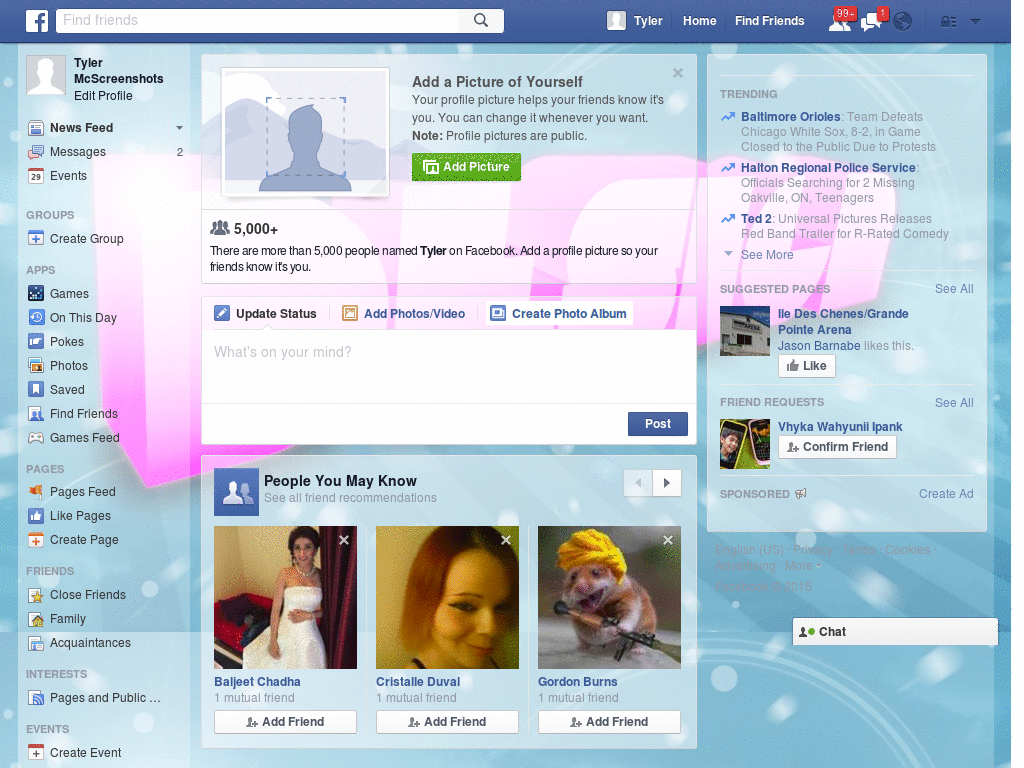Click the Create Ad link
This screenshot has height=768, width=1024.
tap(946, 494)
